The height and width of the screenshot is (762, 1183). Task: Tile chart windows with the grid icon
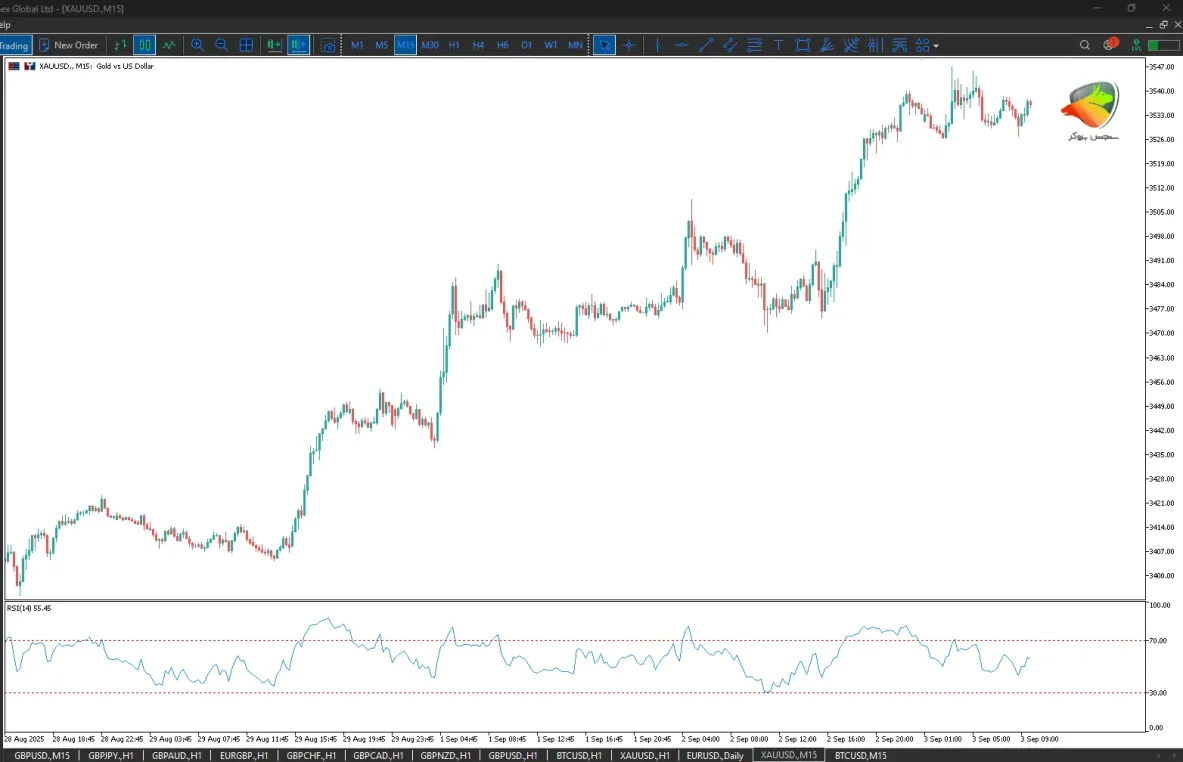246,45
